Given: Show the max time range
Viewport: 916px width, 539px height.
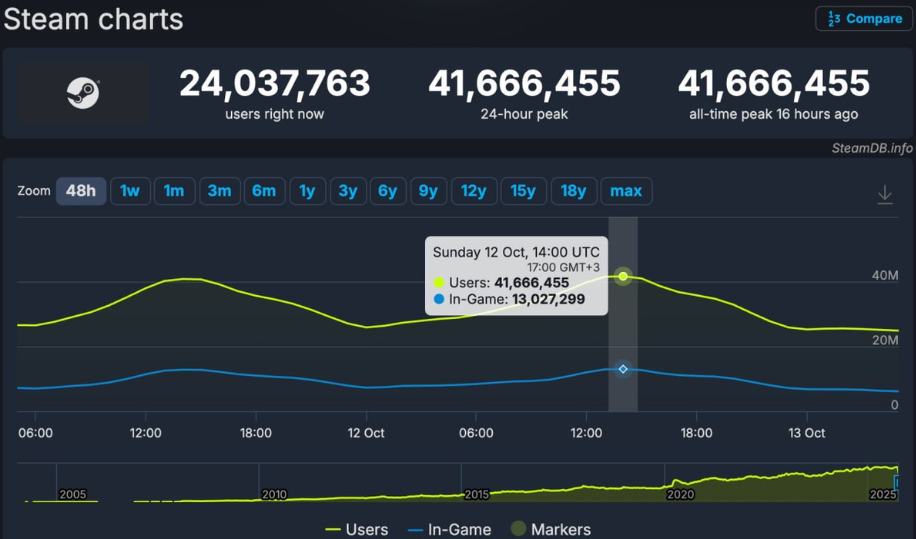Looking at the screenshot, I should (x=626, y=191).
